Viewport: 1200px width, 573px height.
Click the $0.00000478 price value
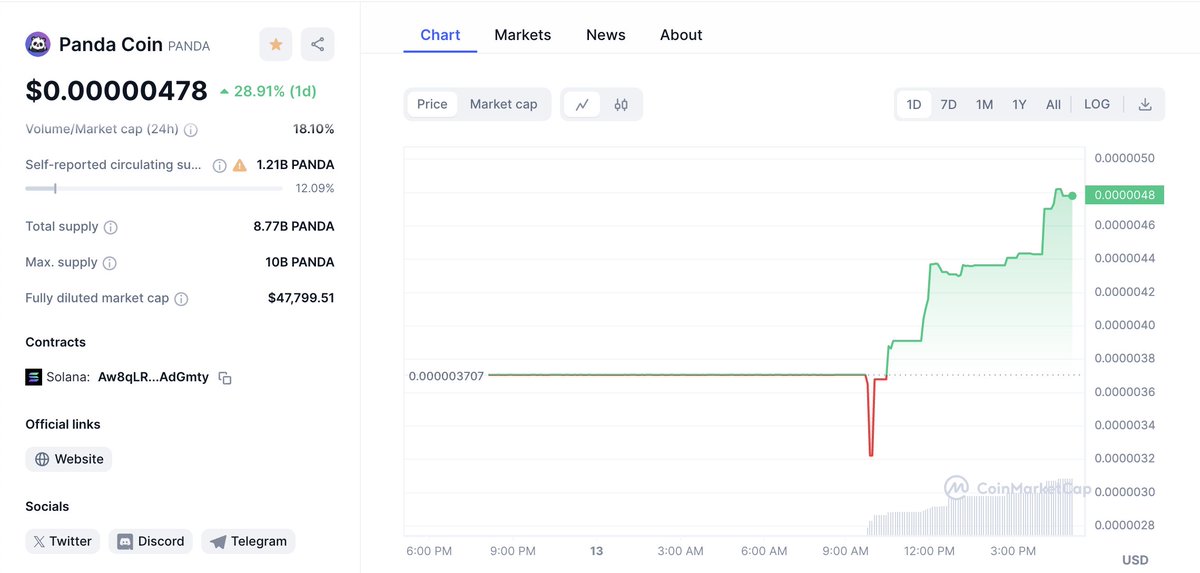point(116,91)
